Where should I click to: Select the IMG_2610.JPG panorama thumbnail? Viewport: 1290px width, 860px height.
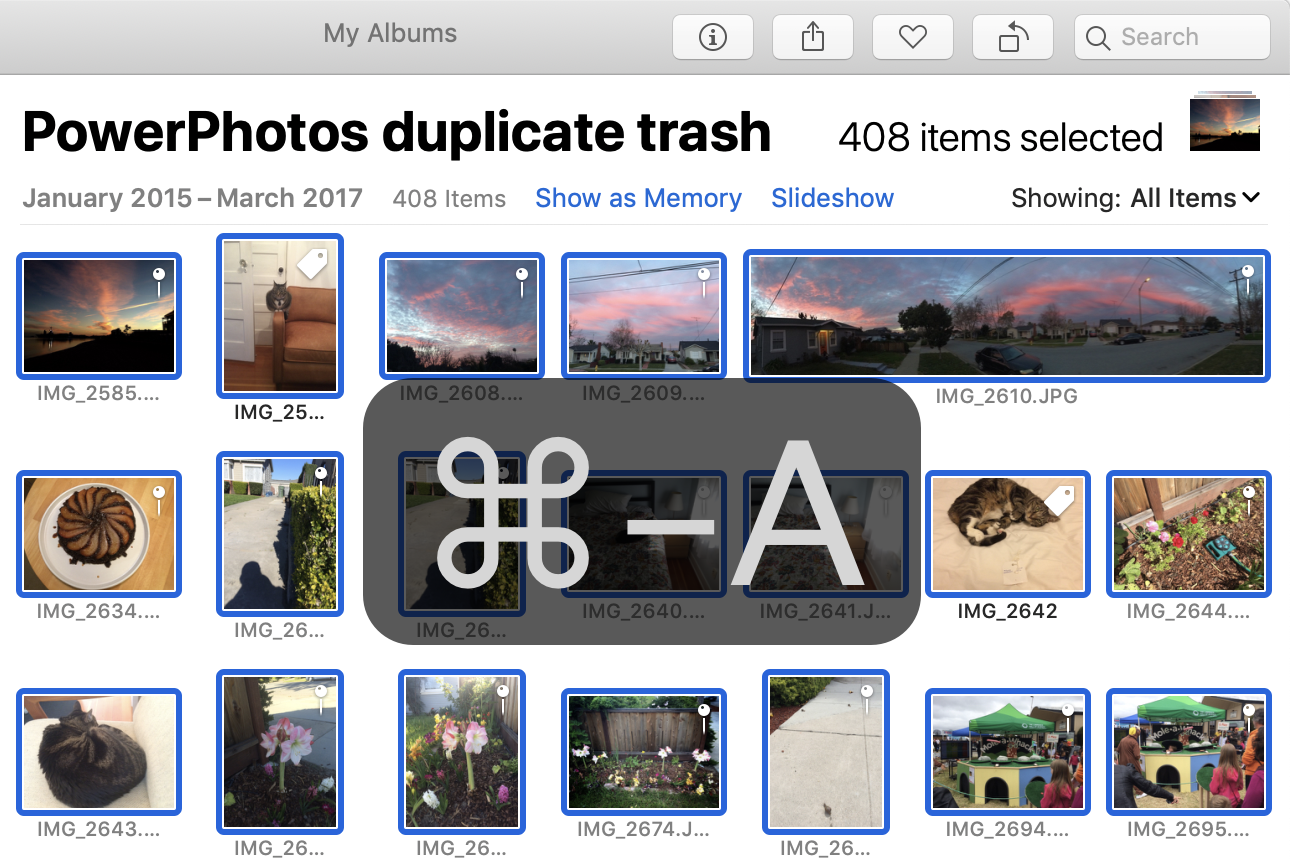[1007, 316]
